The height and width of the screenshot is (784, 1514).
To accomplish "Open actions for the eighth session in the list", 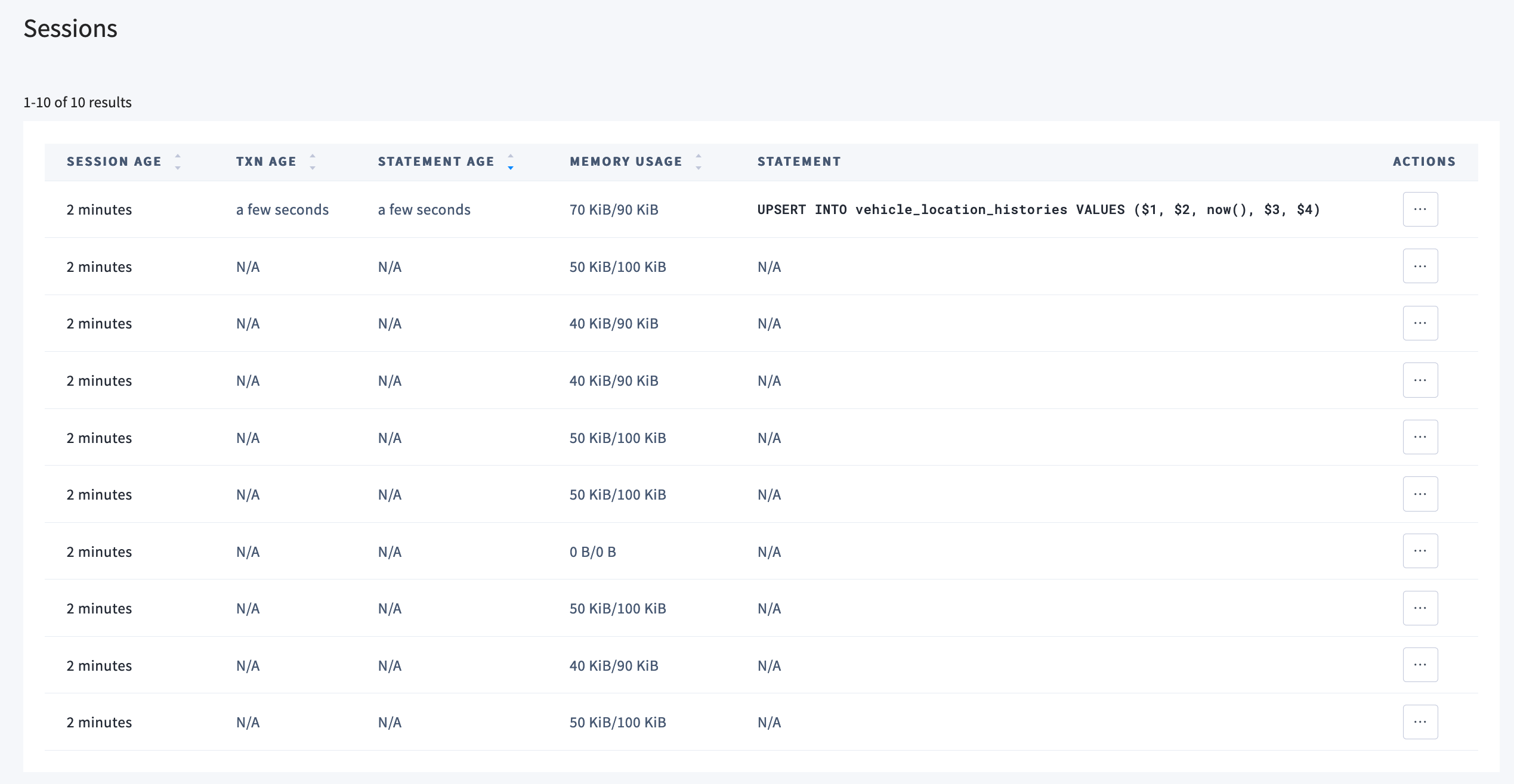I will (x=1420, y=608).
